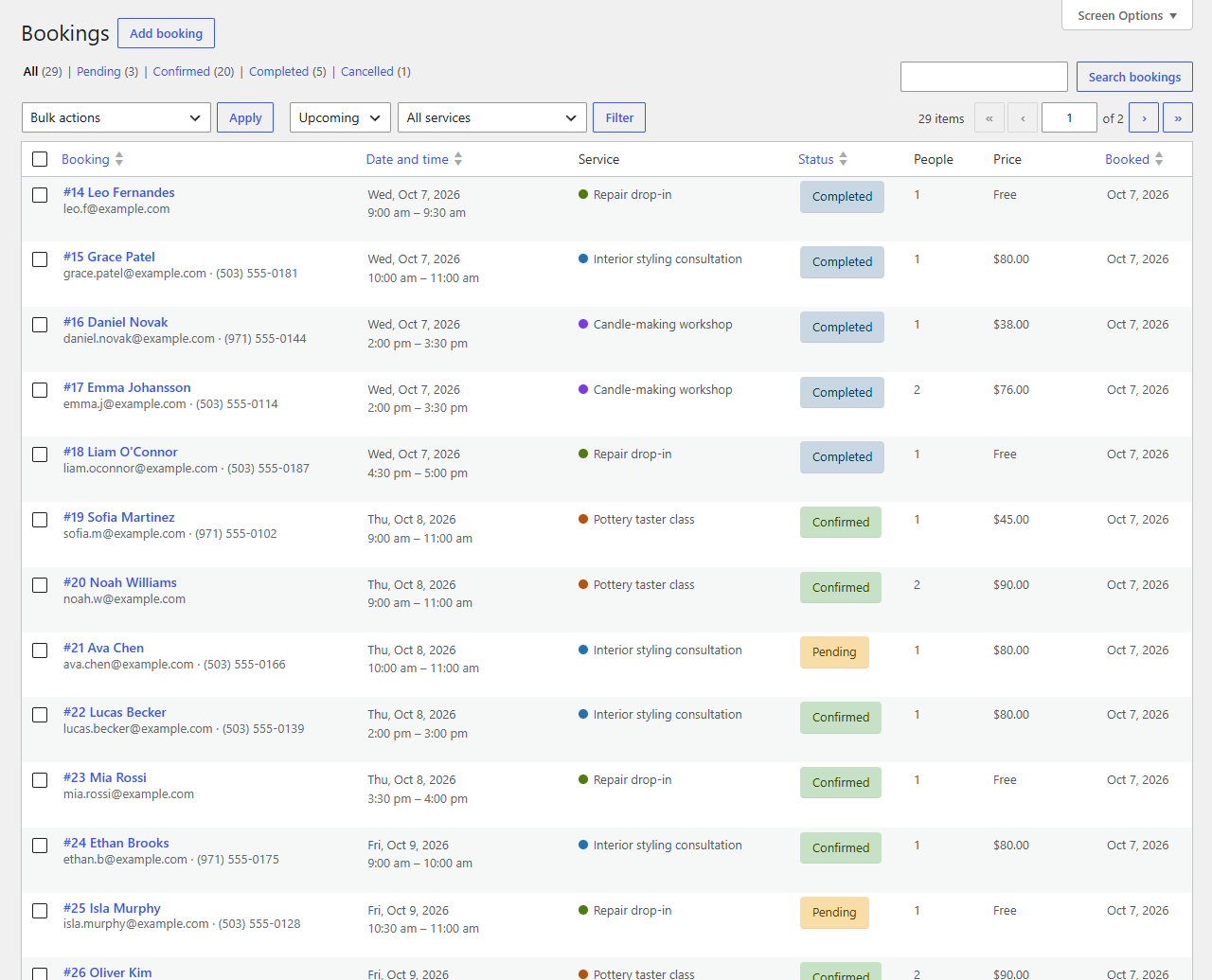Expand the Screen Options panel
The width and height of the screenshot is (1212, 980).
pos(1127,15)
